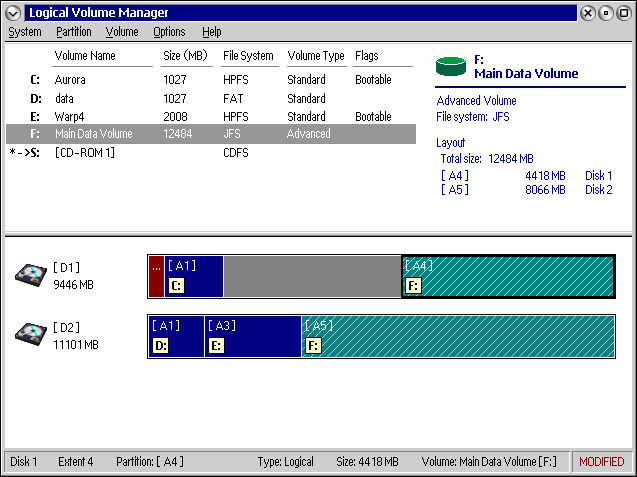Image resolution: width=637 pixels, height=477 pixels.
Task: Click the [ D2 ] disk label
Action: (x=66, y=327)
